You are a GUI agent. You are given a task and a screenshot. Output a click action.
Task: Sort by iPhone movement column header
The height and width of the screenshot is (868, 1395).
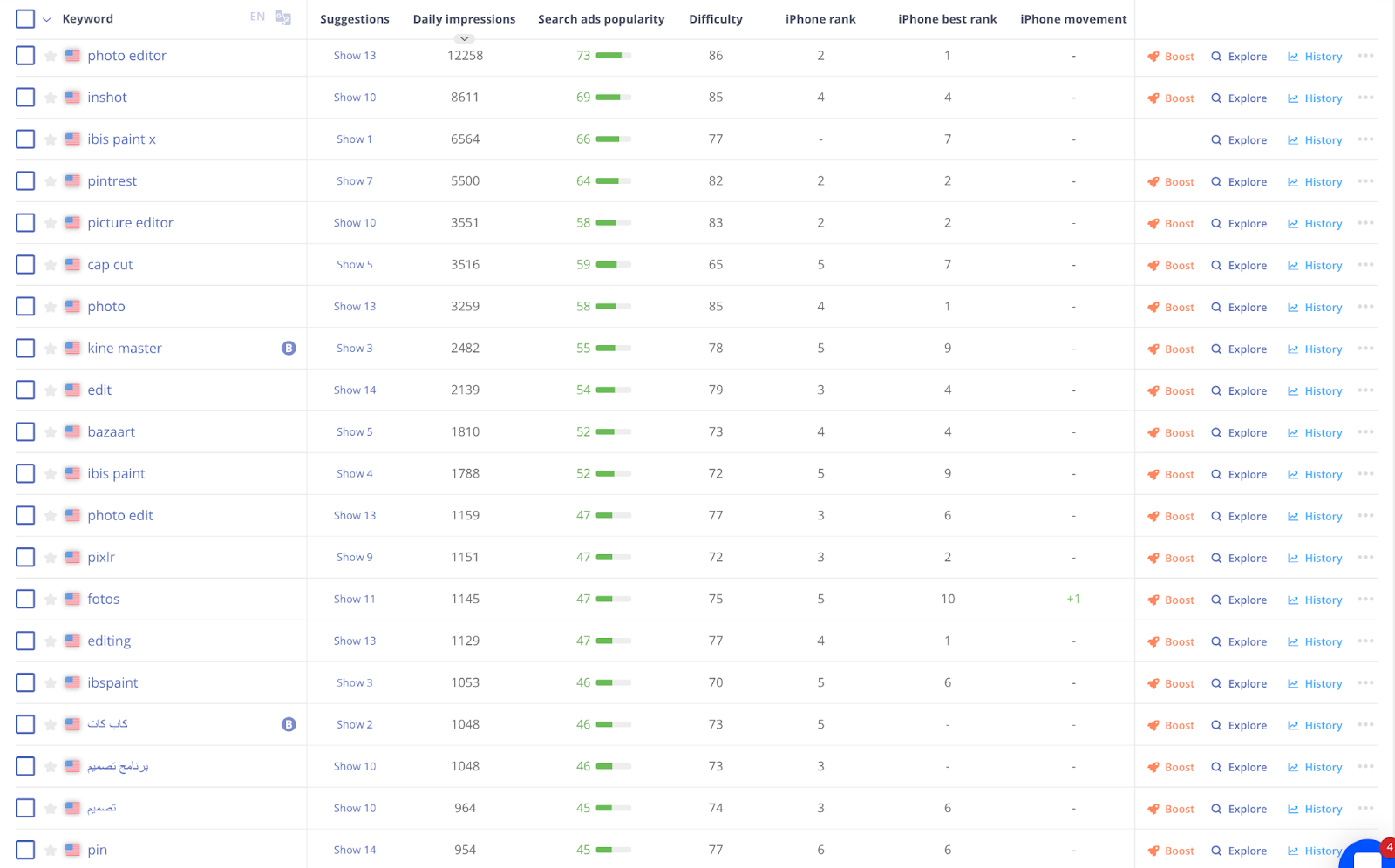1073,19
